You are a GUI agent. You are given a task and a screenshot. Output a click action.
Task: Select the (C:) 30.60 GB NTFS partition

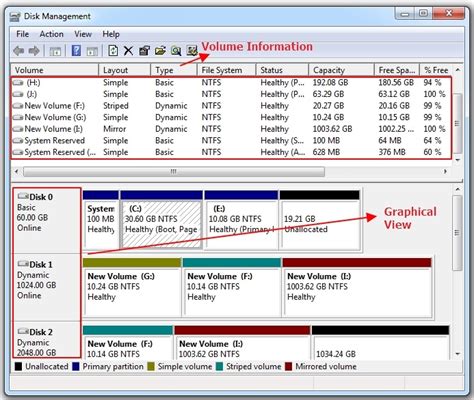[x=162, y=220]
